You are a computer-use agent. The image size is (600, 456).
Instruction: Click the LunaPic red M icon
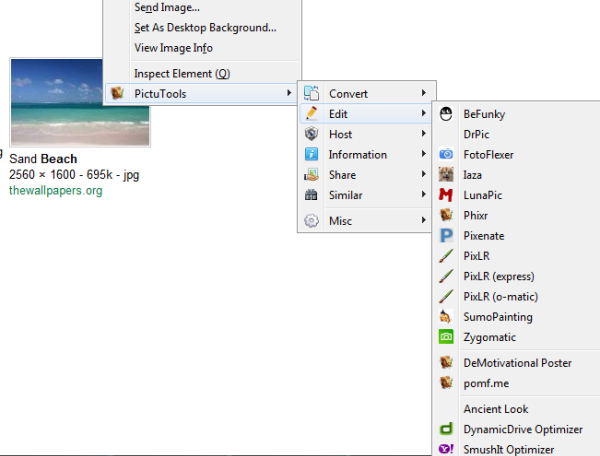tap(447, 195)
